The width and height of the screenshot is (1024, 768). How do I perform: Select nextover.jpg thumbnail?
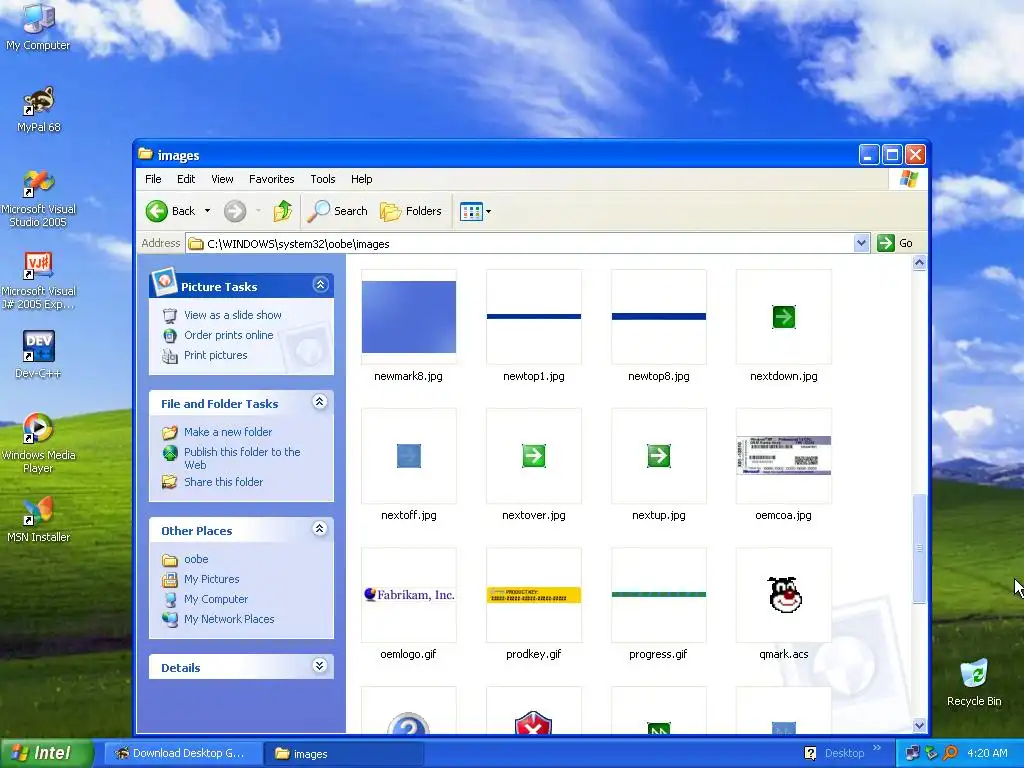pos(534,456)
